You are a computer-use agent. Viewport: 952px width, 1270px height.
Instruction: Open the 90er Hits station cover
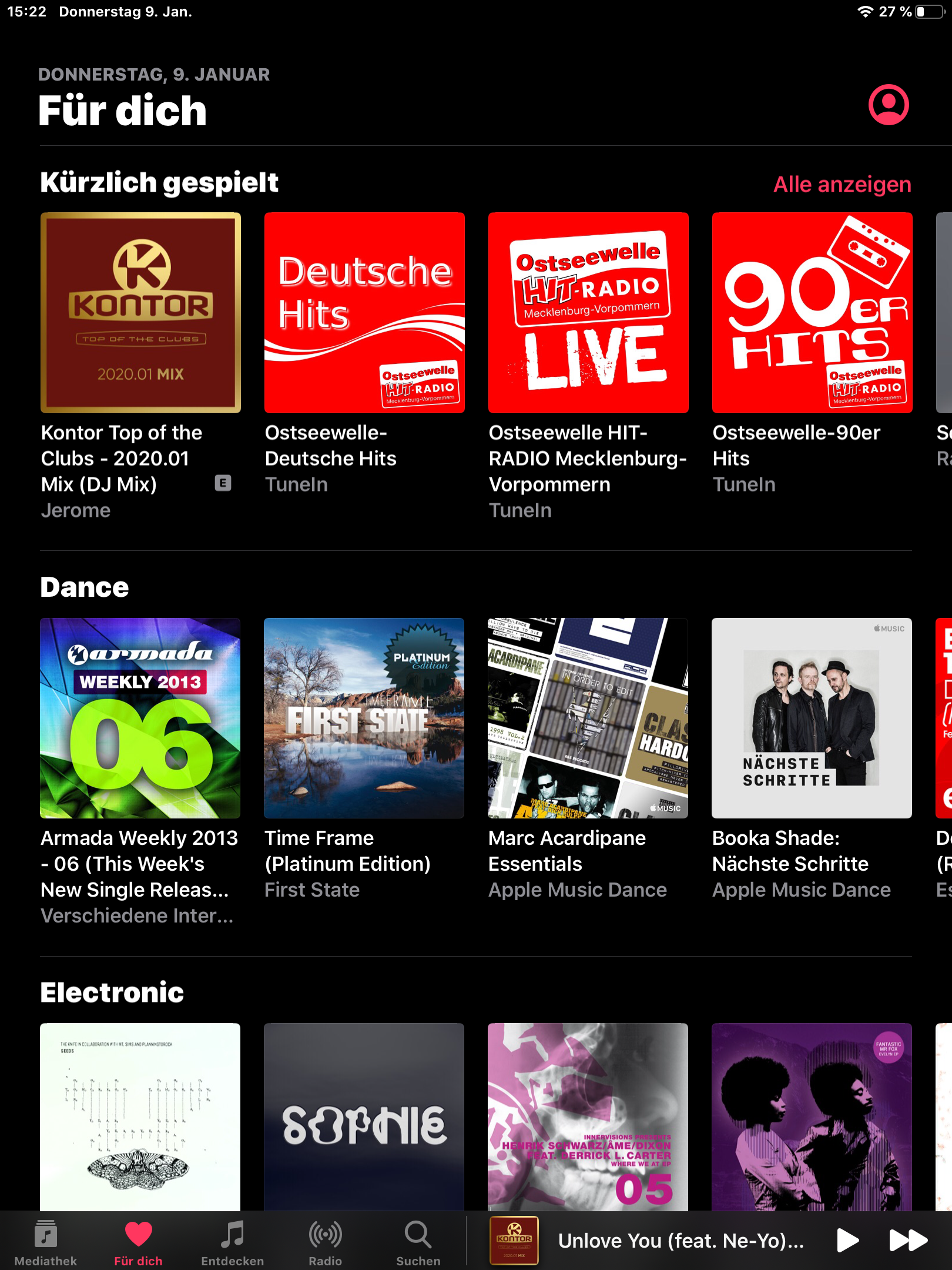(x=812, y=313)
